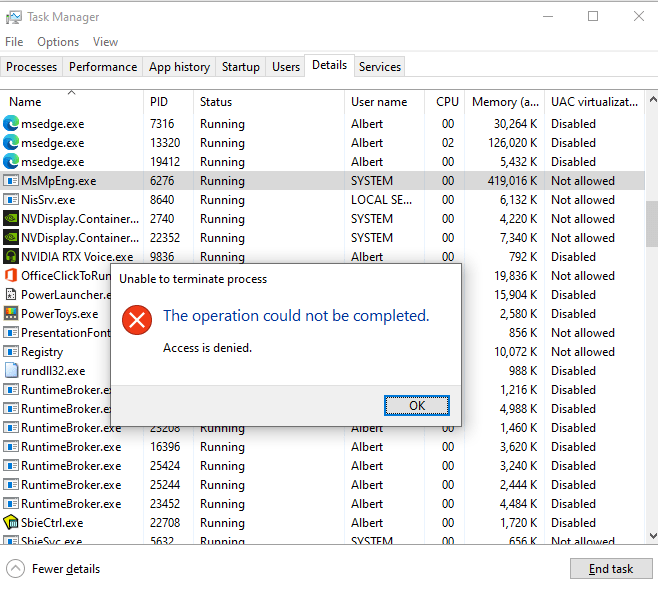The width and height of the screenshot is (658, 590).
Task: Open the Options menu
Action: click(x=58, y=42)
